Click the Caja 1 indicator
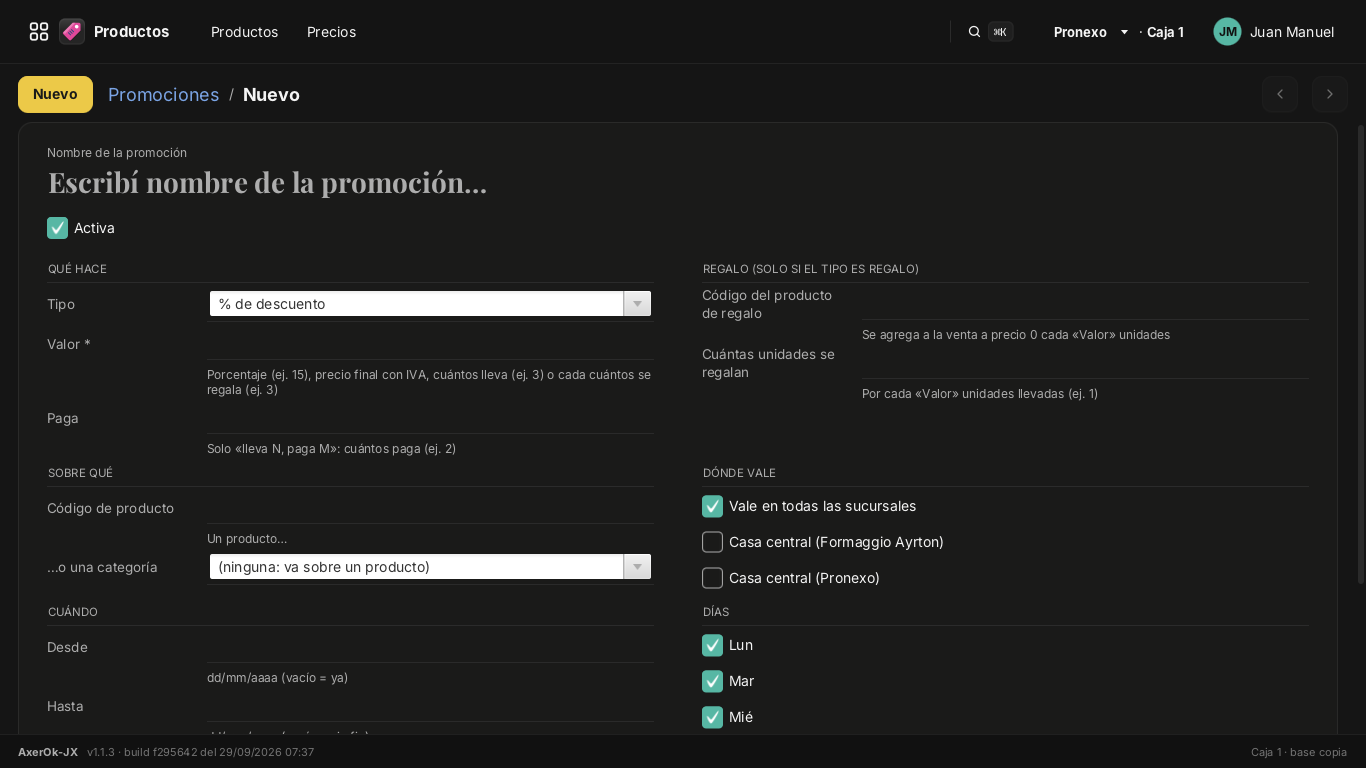This screenshot has height=768, width=1366. click(x=1165, y=32)
